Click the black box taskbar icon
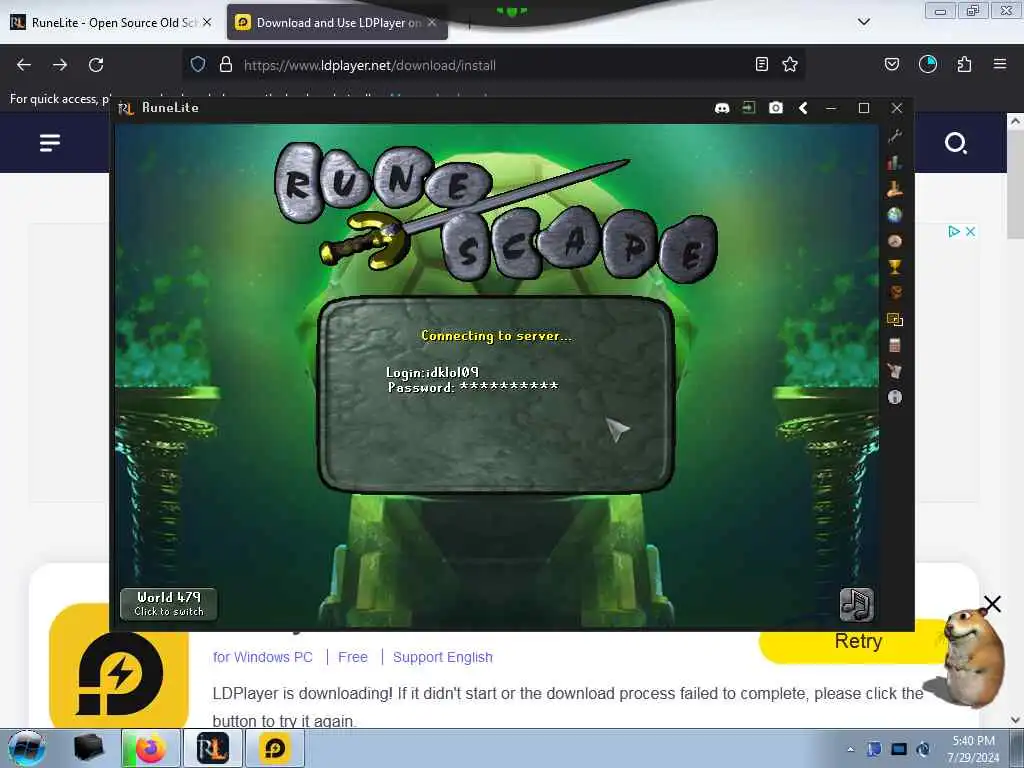Viewport: 1024px width, 768px height. pos(88,748)
